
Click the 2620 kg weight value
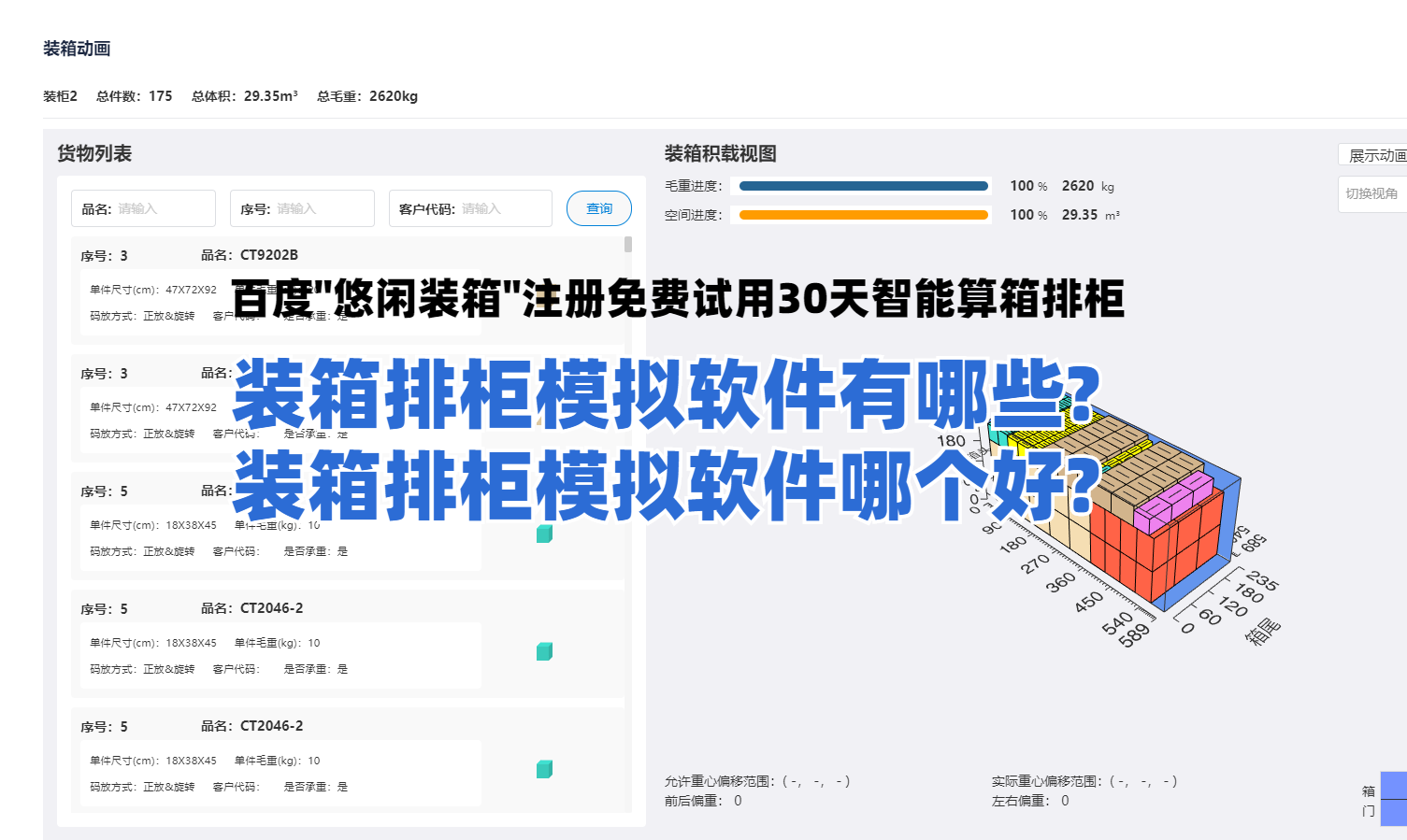[1088, 186]
